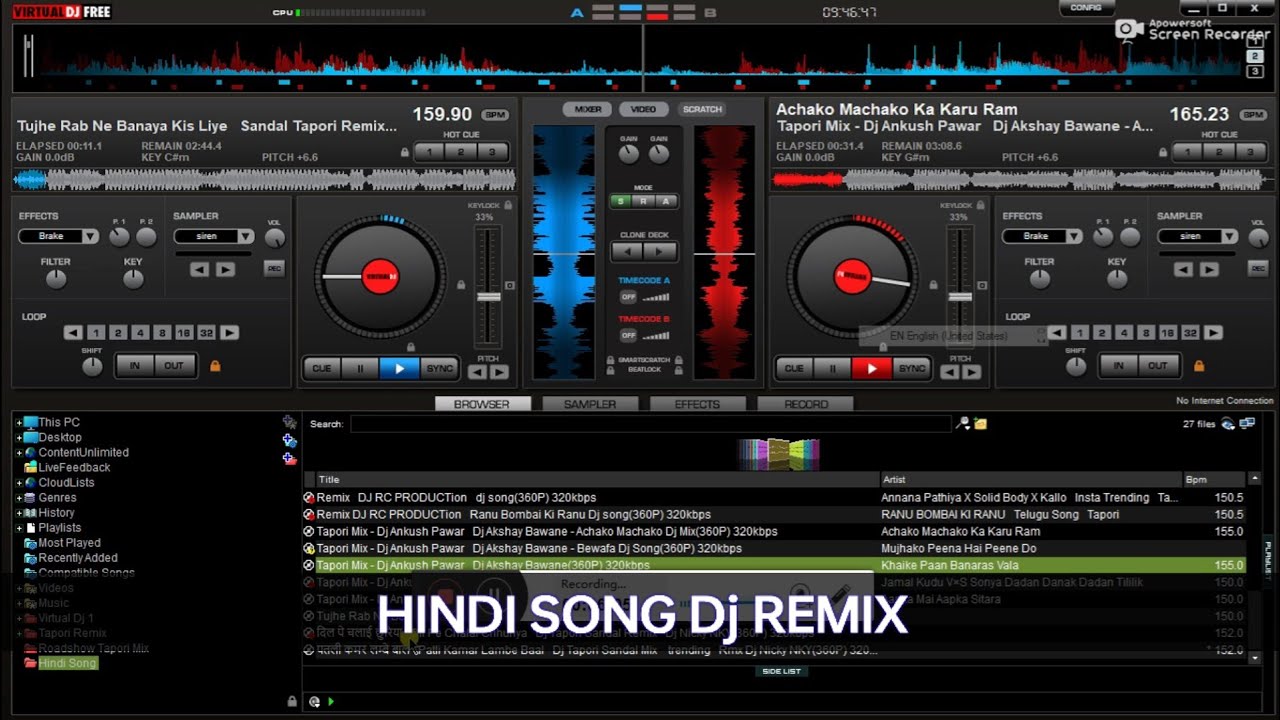Select mode A in mixer

(x=665, y=201)
